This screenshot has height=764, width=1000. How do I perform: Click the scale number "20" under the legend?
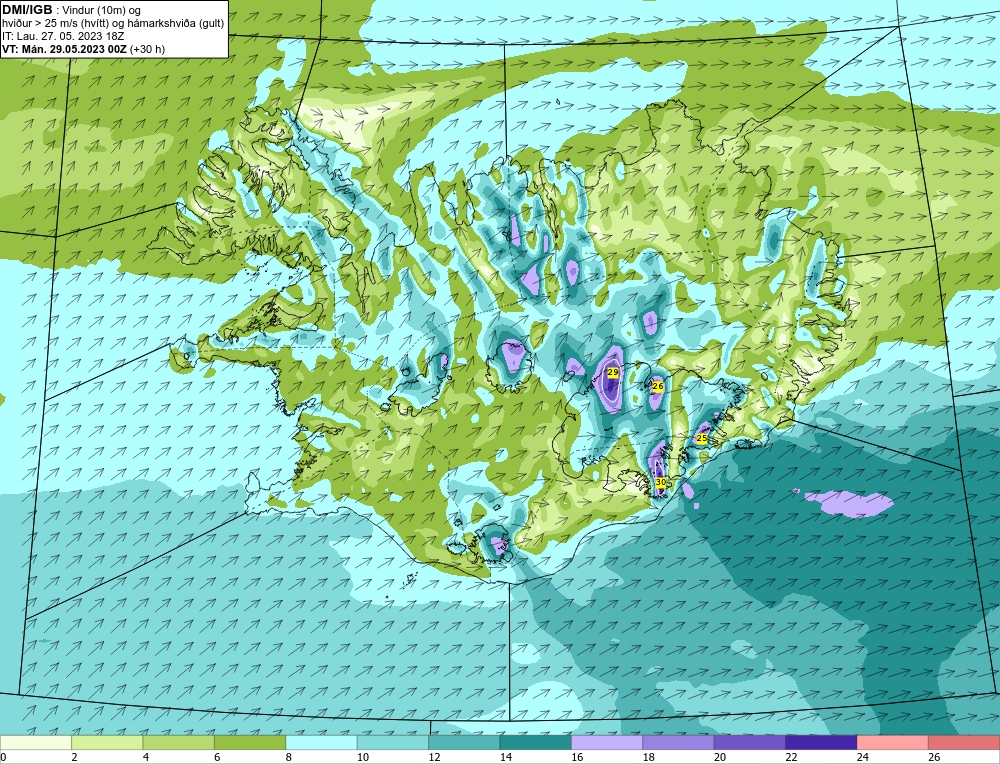720,757
